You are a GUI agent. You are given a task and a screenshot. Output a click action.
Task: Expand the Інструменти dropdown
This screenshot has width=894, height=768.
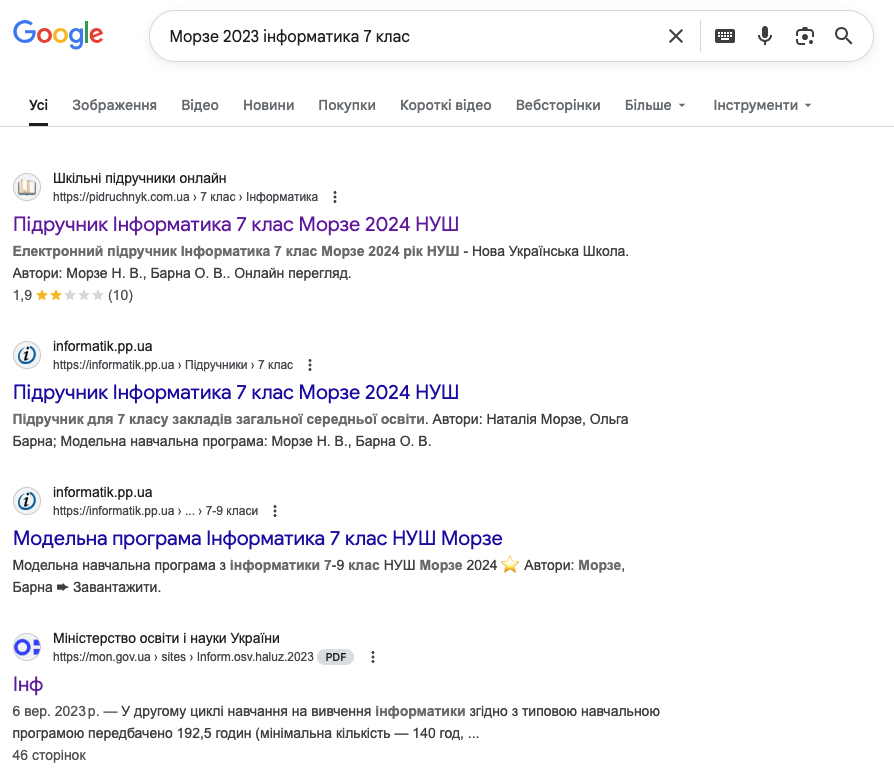pyautogui.click(x=762, y=105)
